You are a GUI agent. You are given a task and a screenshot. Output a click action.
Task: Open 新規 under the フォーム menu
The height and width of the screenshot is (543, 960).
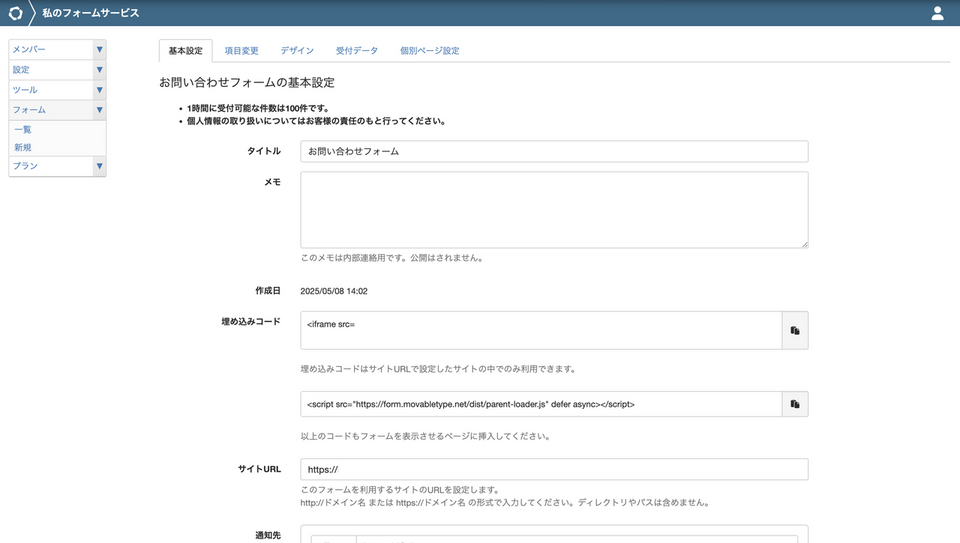coord(23,148)
